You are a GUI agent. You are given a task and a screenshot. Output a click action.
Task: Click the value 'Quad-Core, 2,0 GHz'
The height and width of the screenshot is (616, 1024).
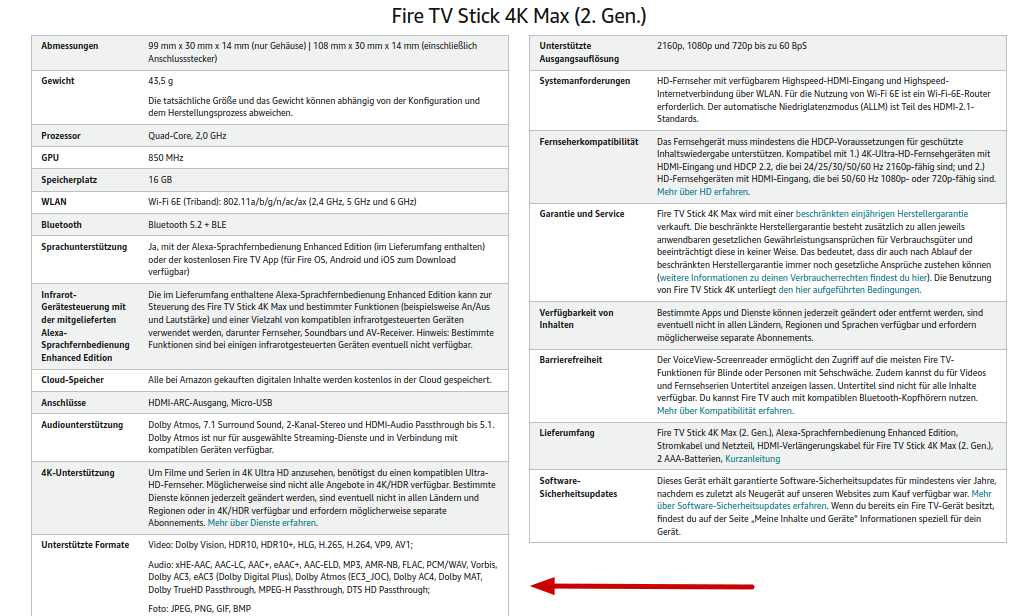coord(187,136)
